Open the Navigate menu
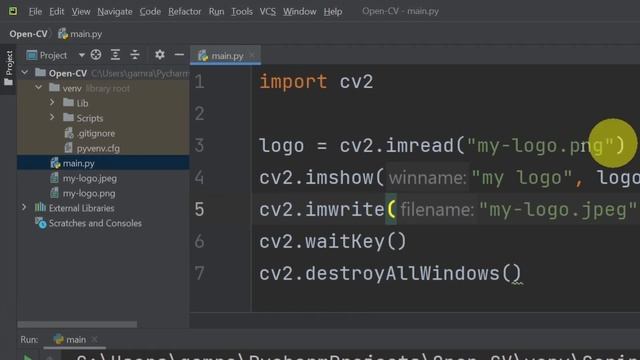Viewport: 640px width, 360px height. click(x=115, y=11)
